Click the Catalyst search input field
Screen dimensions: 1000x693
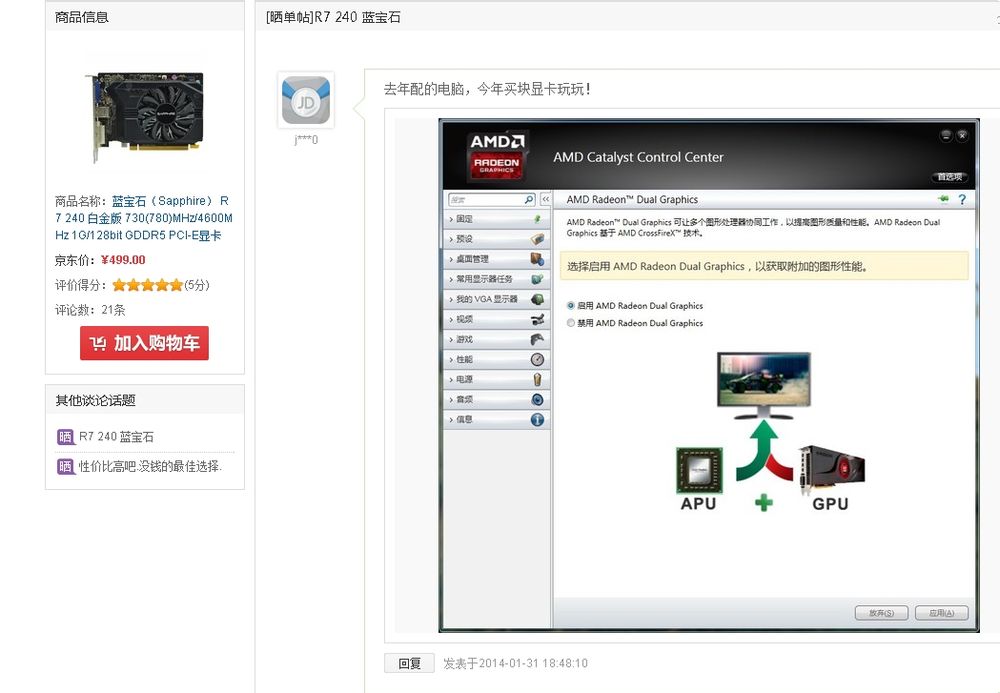coord(487,200)
